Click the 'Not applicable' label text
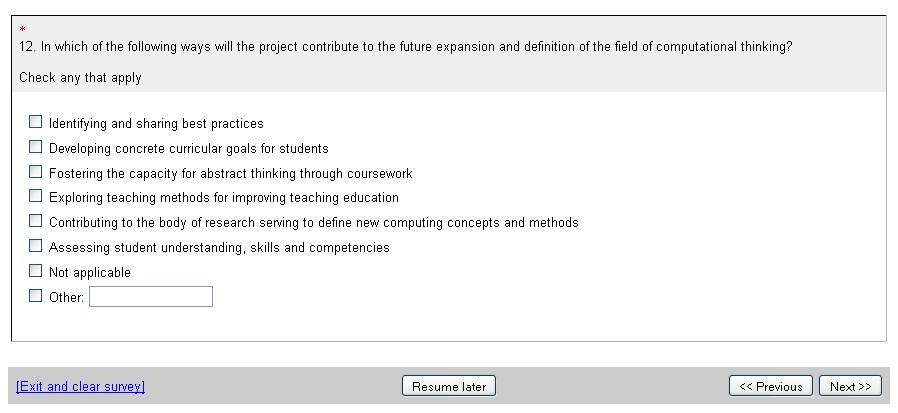Viewport: 898px width, 413px height. point(90,273)
